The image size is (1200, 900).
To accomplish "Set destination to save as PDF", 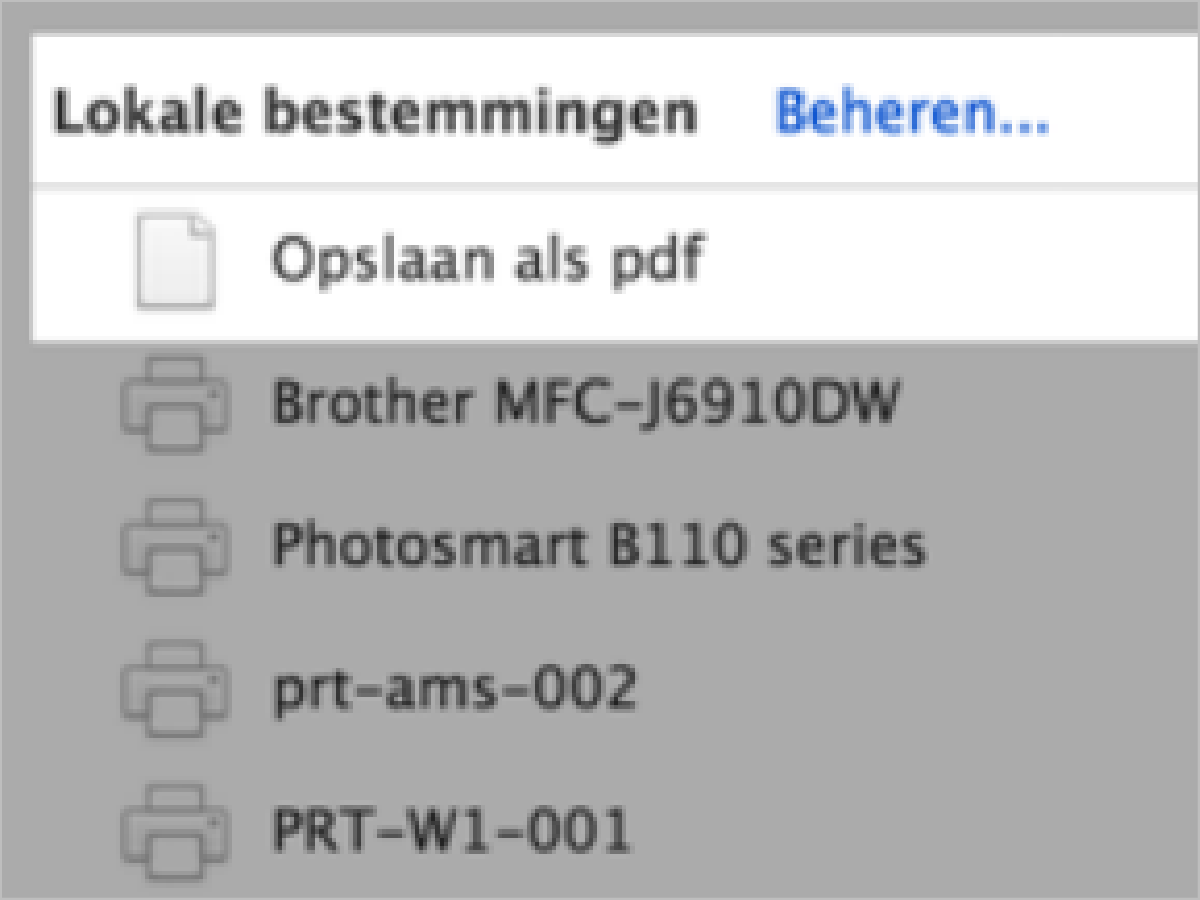I will [489, 260].
